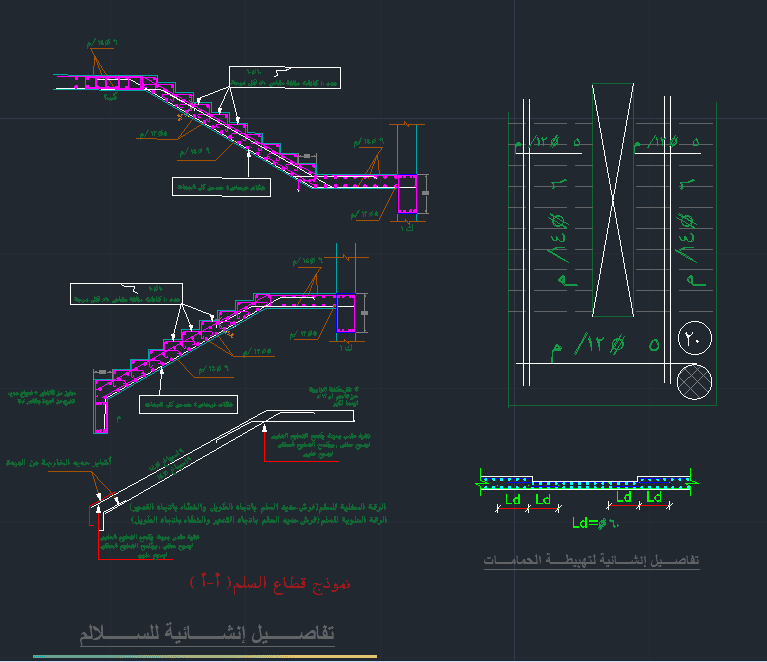The image size is (767, 662).
Task: Click the cross-hatched circle at the plan corner
Action: [694, 382]
